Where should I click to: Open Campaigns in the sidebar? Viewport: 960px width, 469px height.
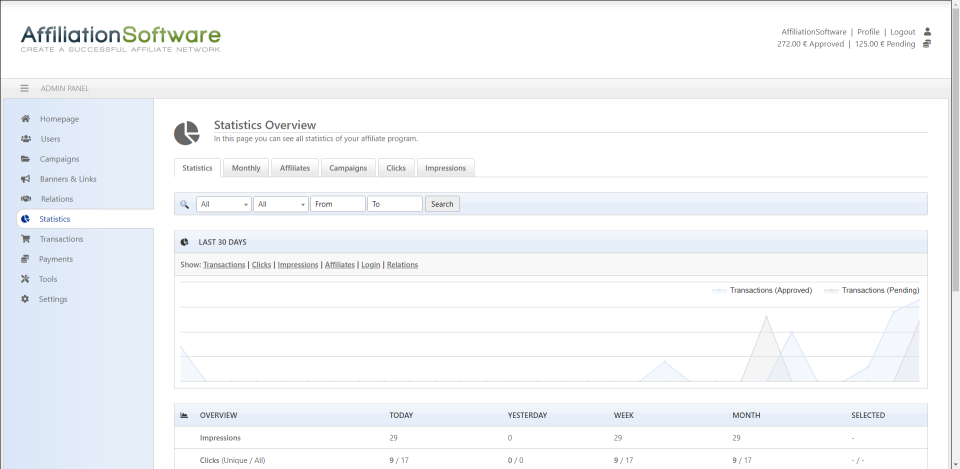(59, 159)
